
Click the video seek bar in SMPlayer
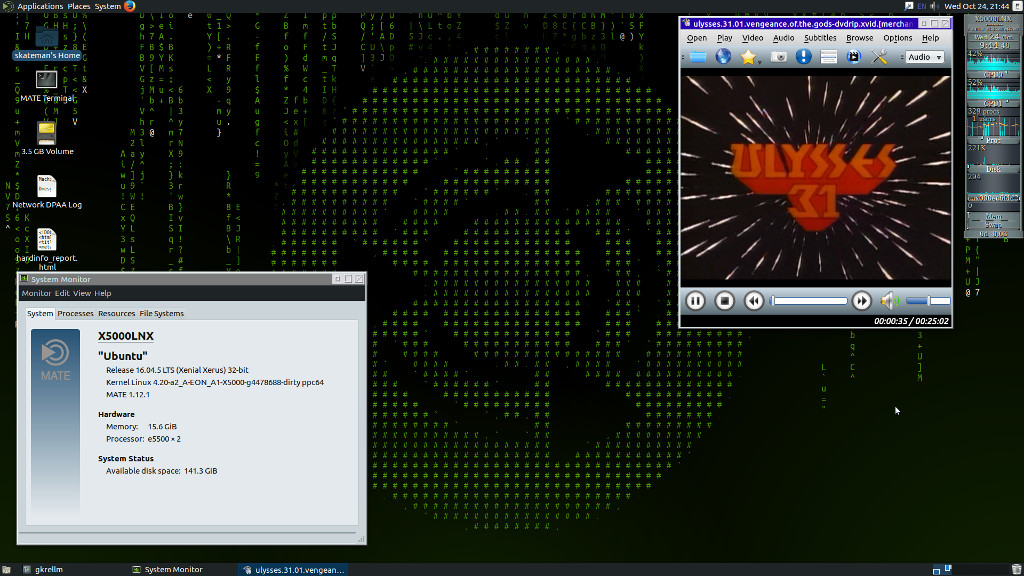tap(809, 301)
